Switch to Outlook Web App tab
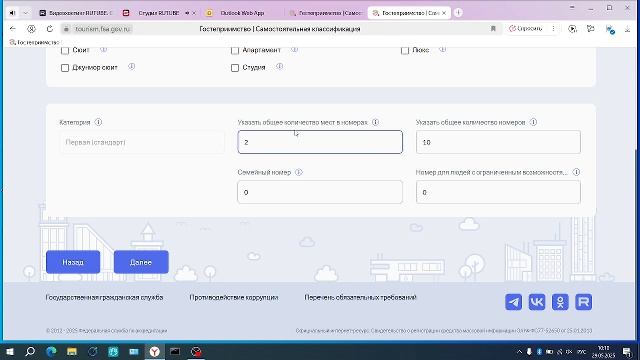 242,13
